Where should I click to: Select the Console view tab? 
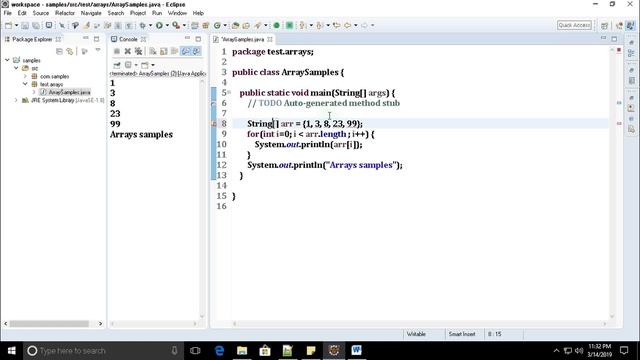128,39
